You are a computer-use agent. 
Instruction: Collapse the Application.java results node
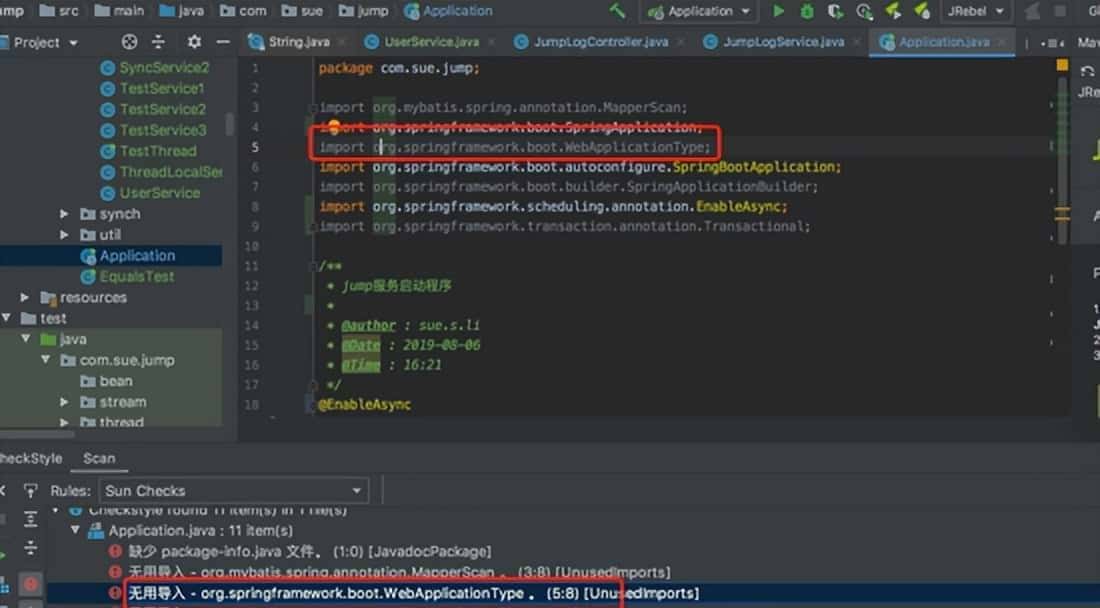[x=77, y=531]
